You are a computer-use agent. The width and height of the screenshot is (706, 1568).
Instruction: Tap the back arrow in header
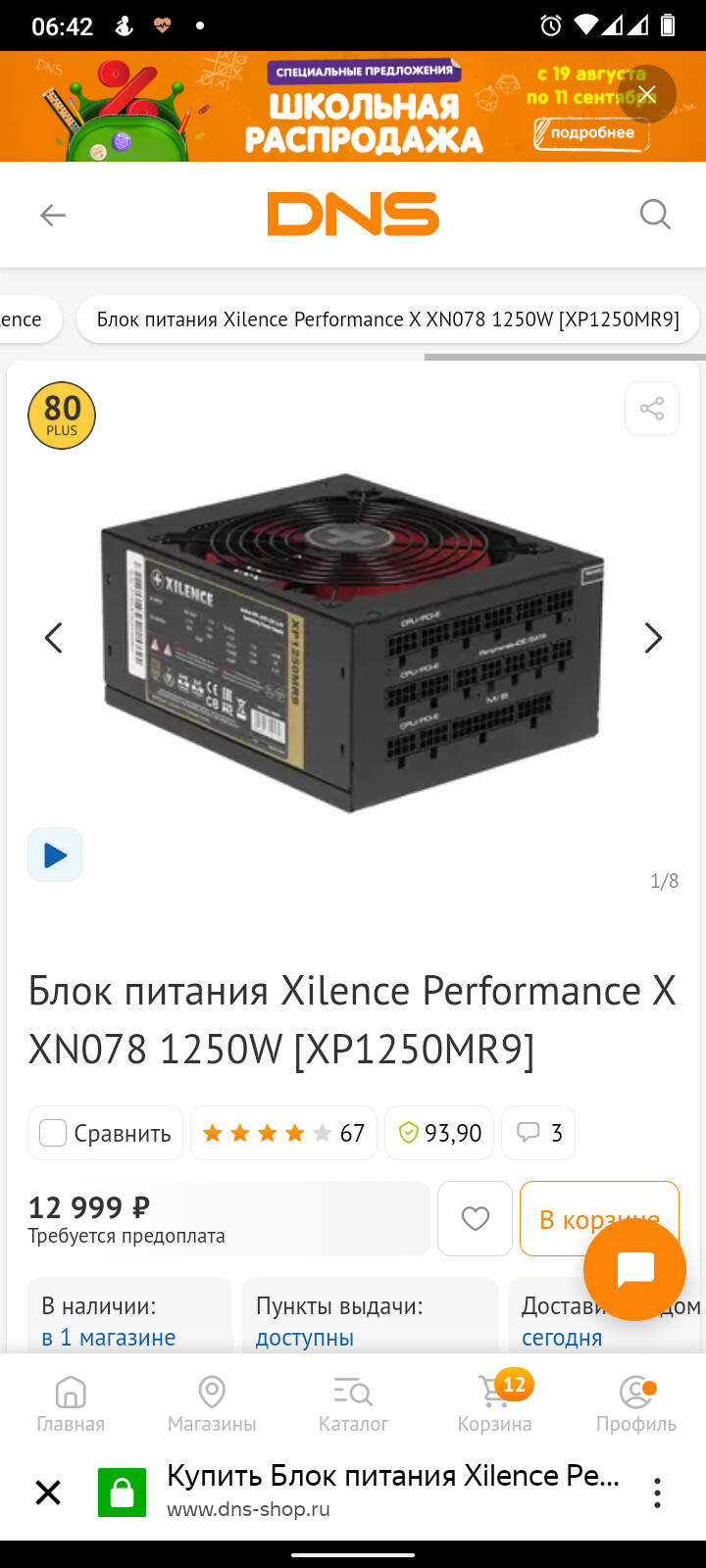[x=53, y=215]
